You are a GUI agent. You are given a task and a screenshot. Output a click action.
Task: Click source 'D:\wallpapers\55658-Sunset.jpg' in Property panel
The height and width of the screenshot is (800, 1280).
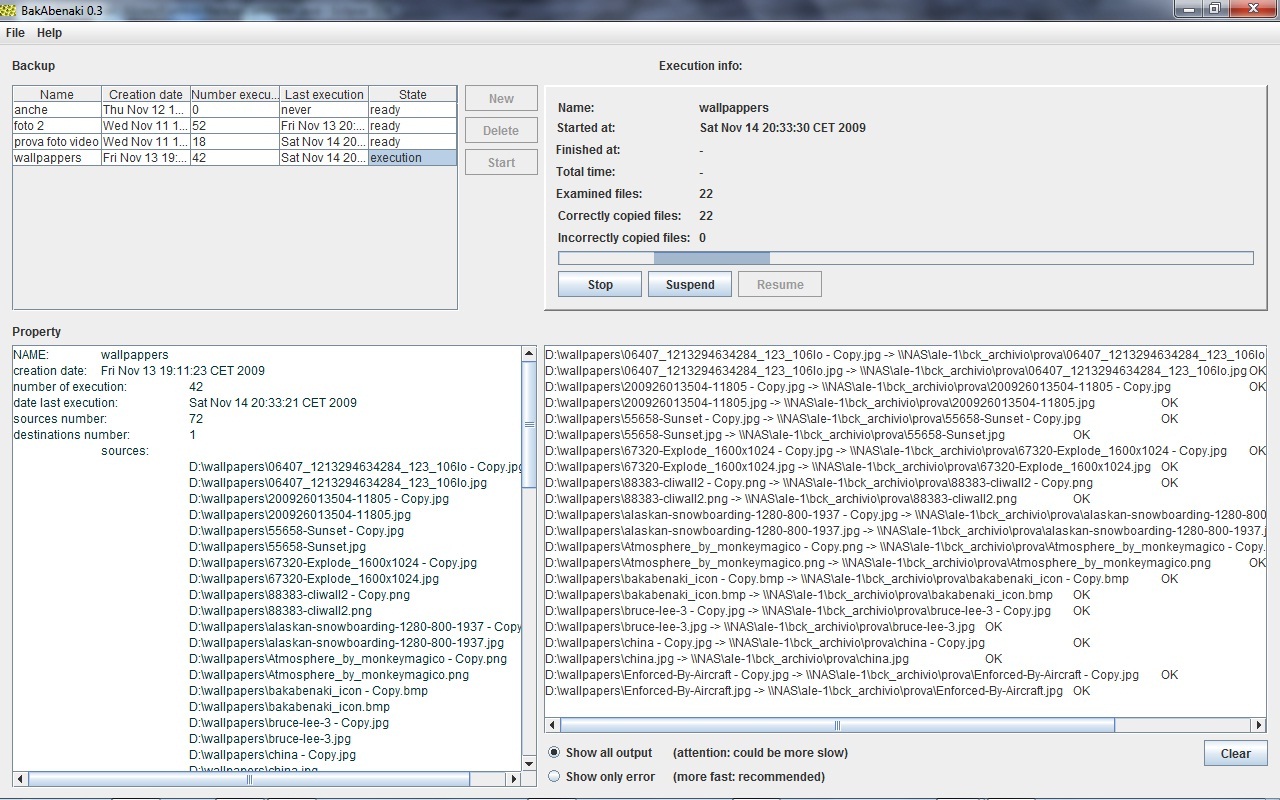[277, 547]
